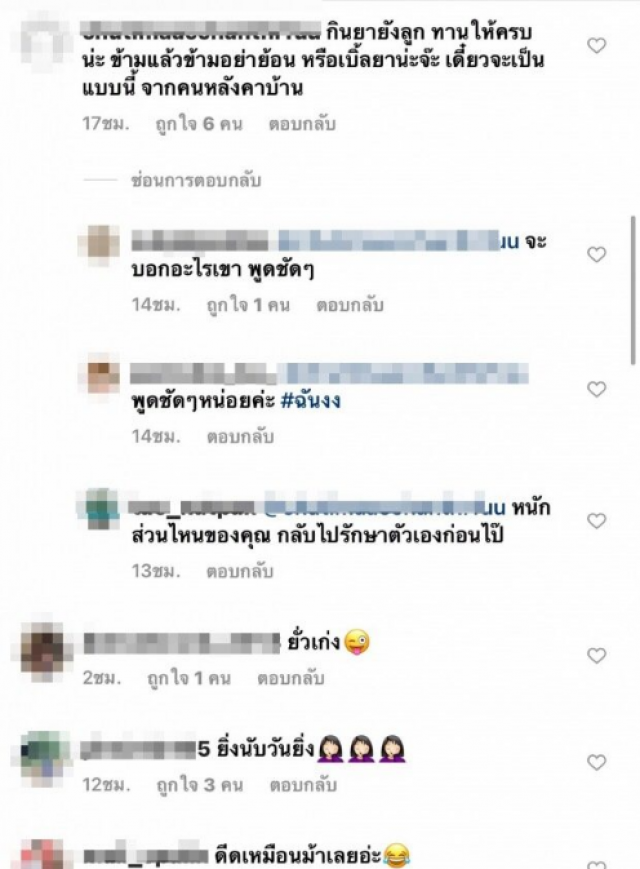Like the comment ดีดเหมือนม้าเลยอ่ะ
The image size is (640, 869).
[x=596, y=865]
